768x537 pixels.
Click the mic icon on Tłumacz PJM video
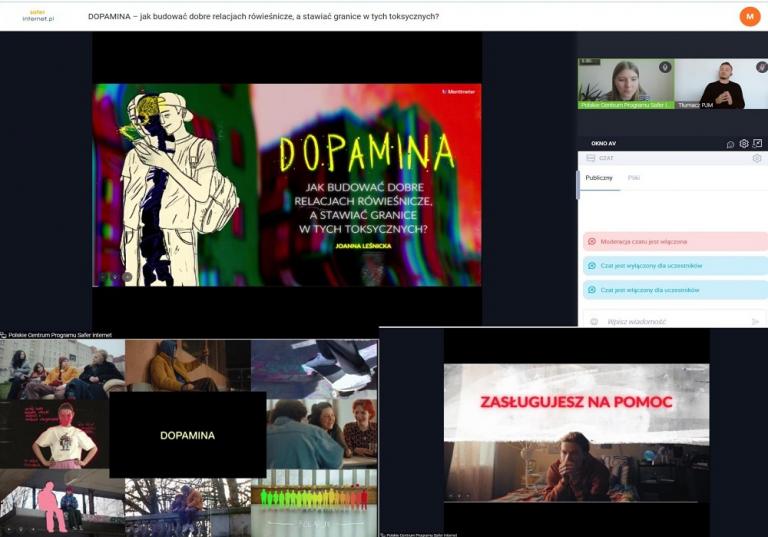(x=762, y=67)
